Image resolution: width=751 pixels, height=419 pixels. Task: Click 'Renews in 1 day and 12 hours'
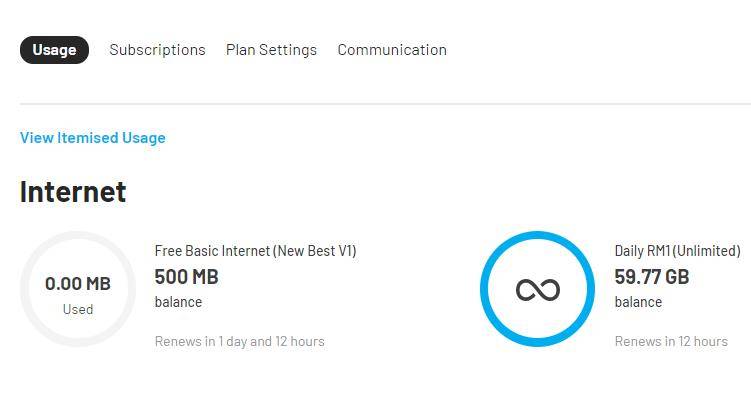(x=239, y=341)
